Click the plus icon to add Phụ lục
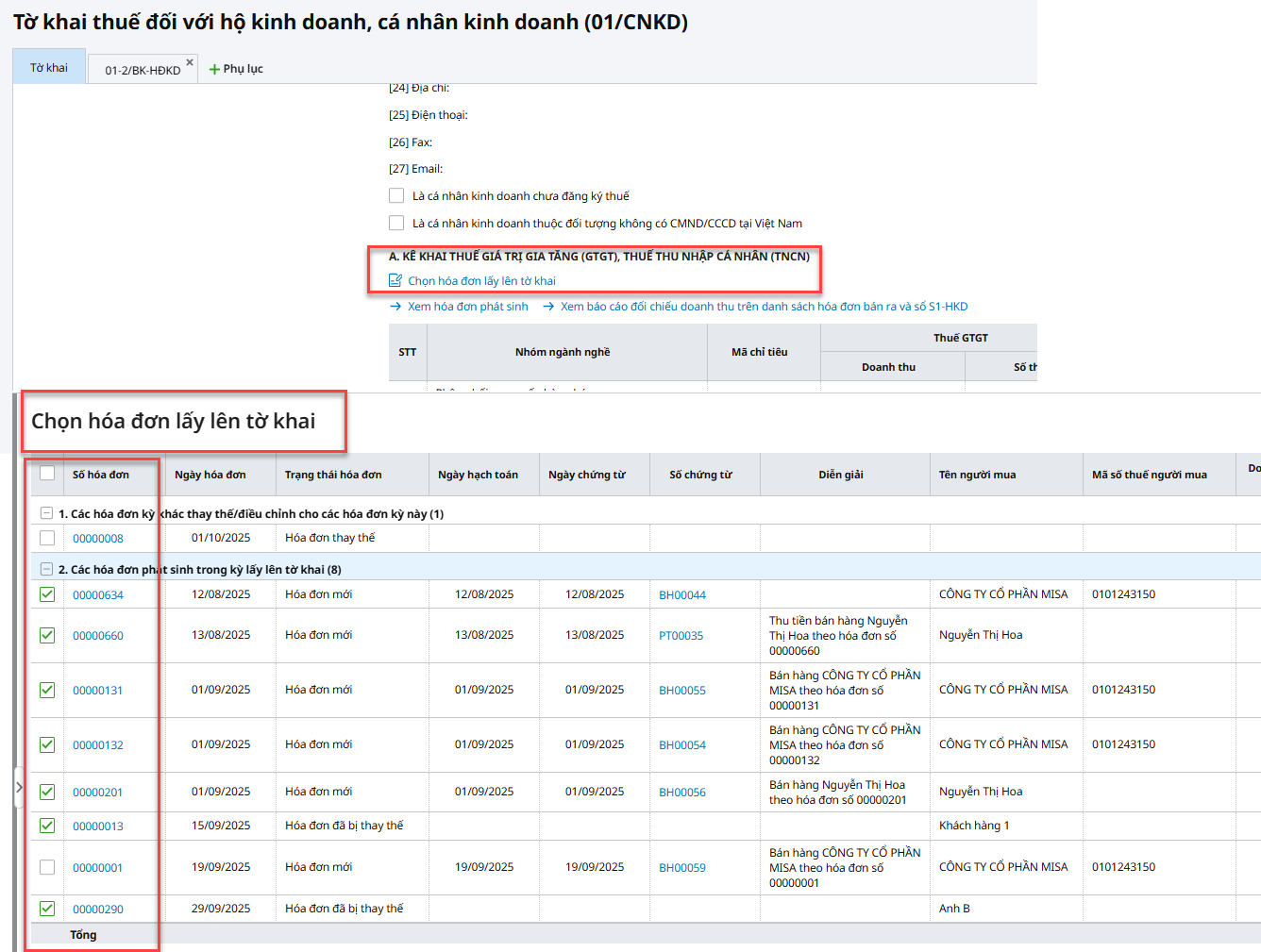Screen dimensions: 1261x952 tap(214, 69)
